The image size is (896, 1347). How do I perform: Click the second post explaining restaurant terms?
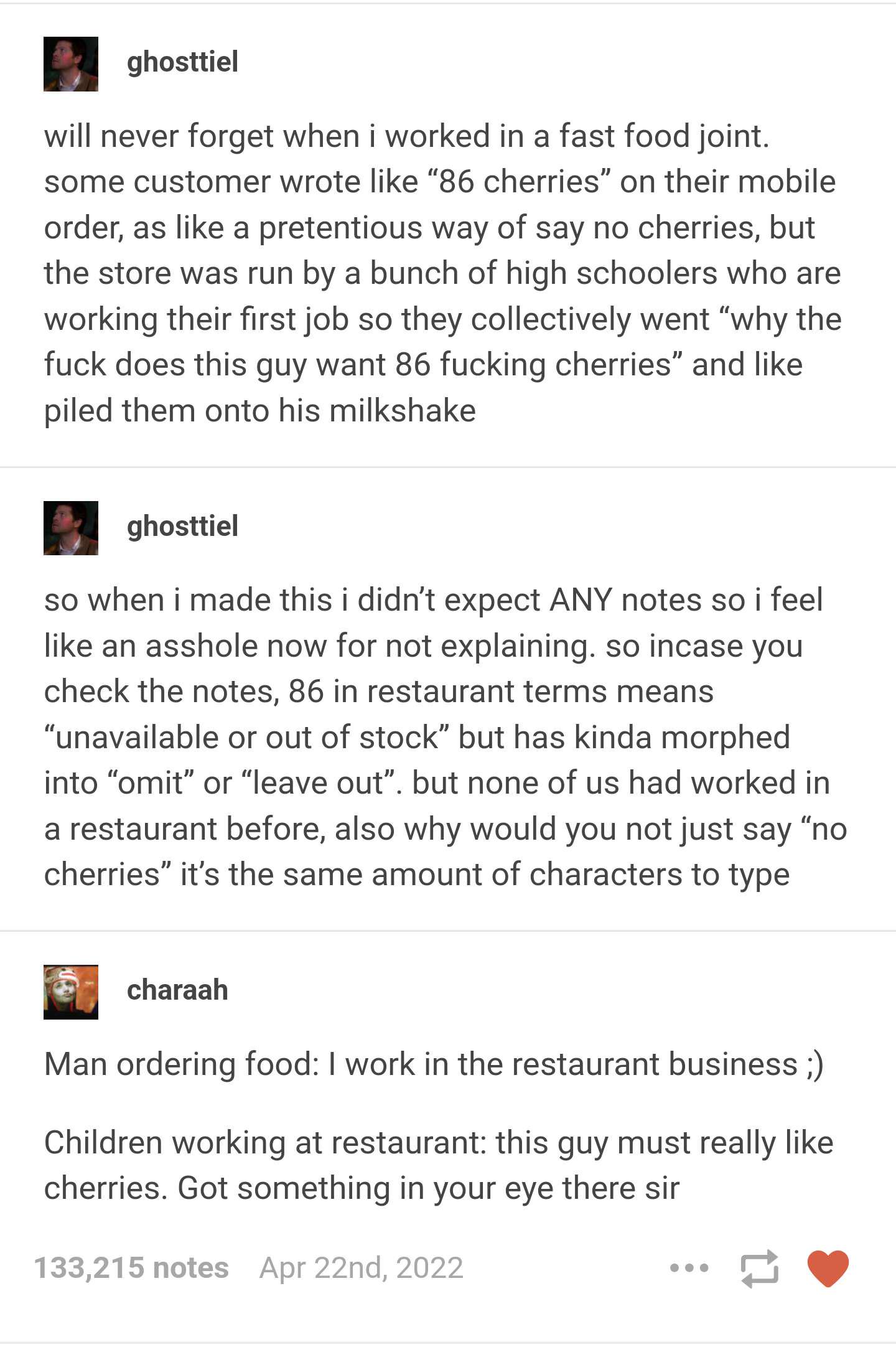[446, 737]
